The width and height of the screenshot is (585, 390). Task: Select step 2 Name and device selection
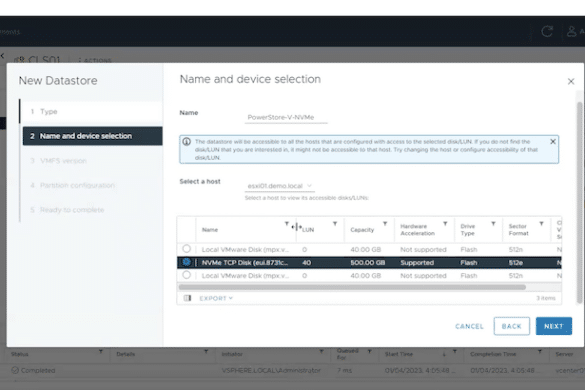pyautogui.click(x=92, y=136)
